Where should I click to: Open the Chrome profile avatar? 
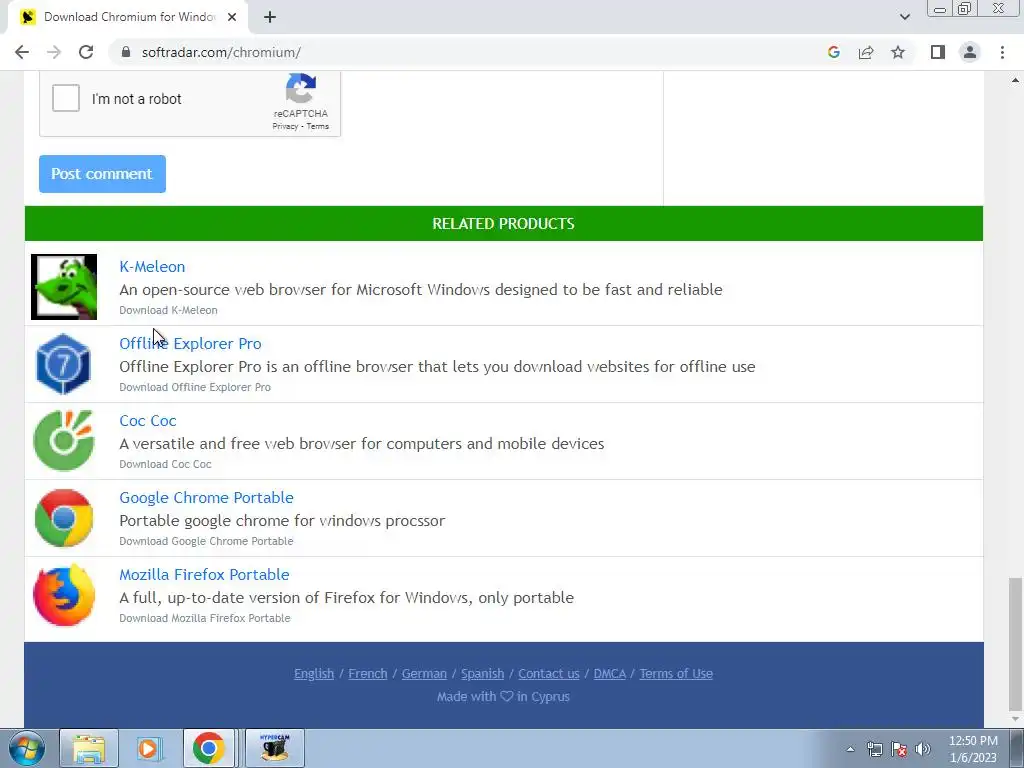[970, 52]
